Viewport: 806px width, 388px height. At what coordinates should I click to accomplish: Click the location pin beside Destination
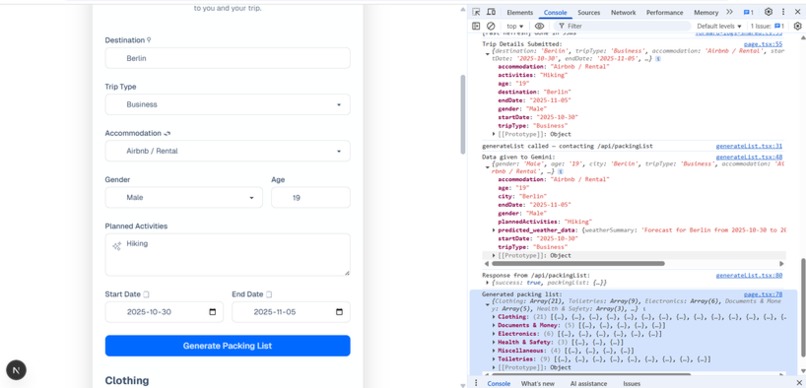tap(149, 40)
